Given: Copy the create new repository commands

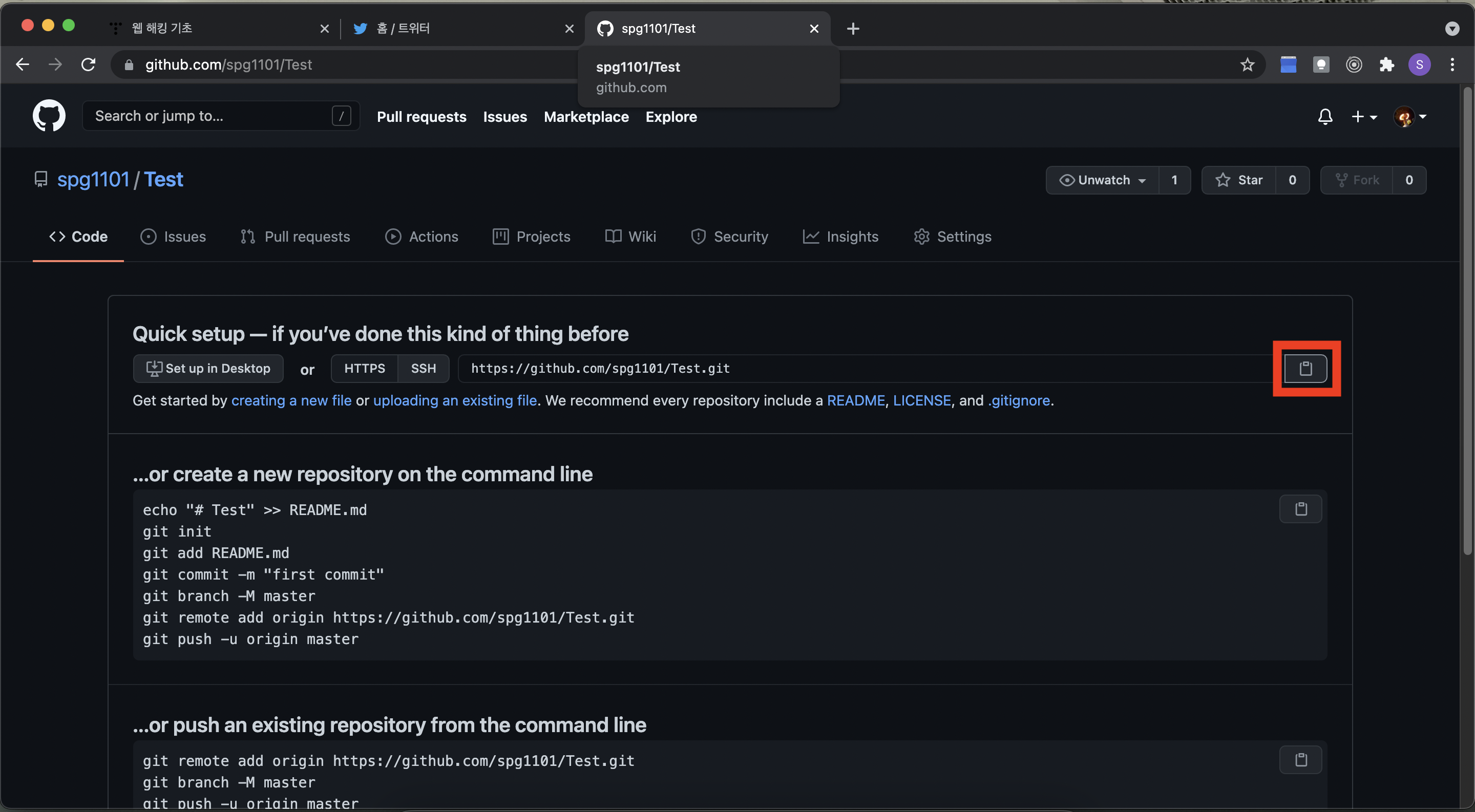Looking at the screenshot, I should pyautogui.click(x=1300, y=509).
